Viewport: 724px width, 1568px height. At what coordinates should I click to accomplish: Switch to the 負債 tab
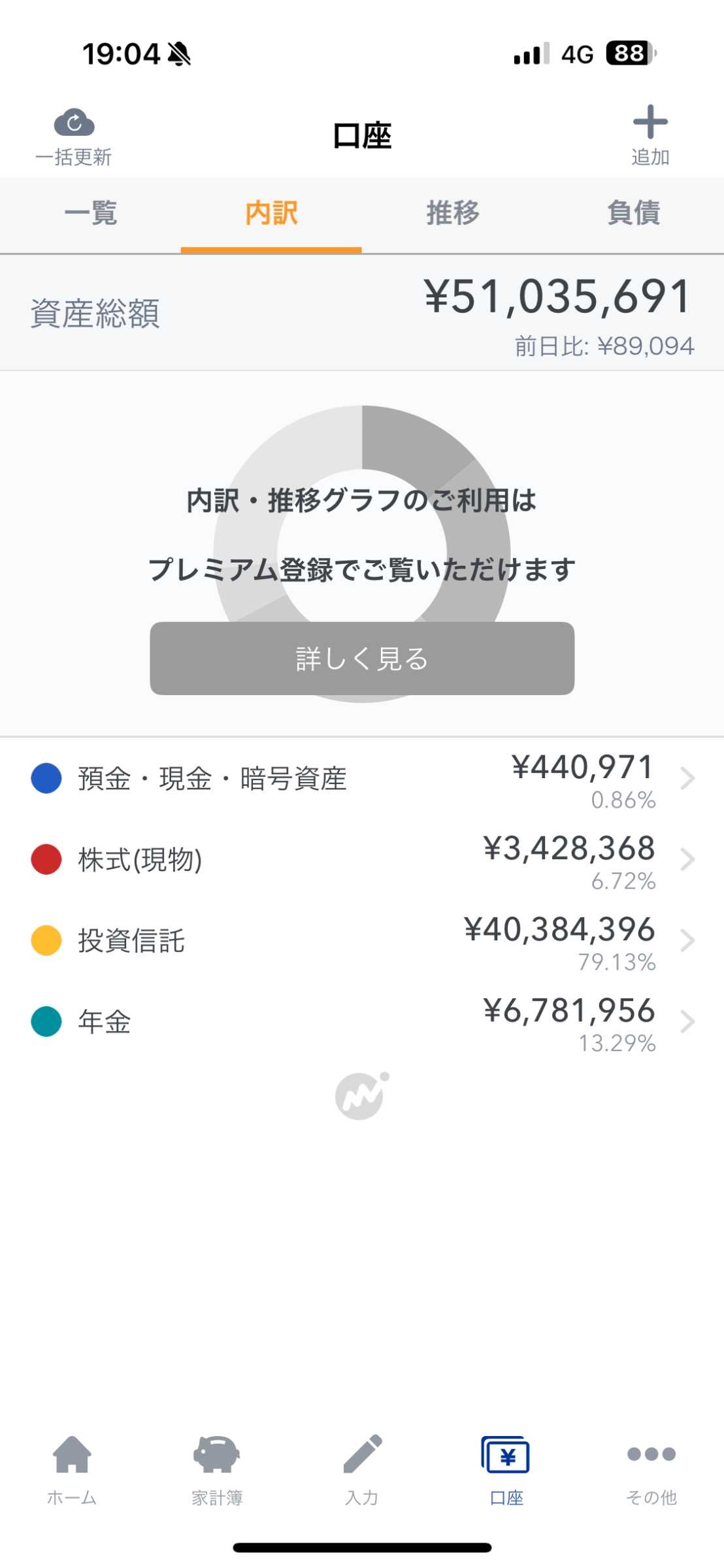pyautogui.click(x=633, y=213)
